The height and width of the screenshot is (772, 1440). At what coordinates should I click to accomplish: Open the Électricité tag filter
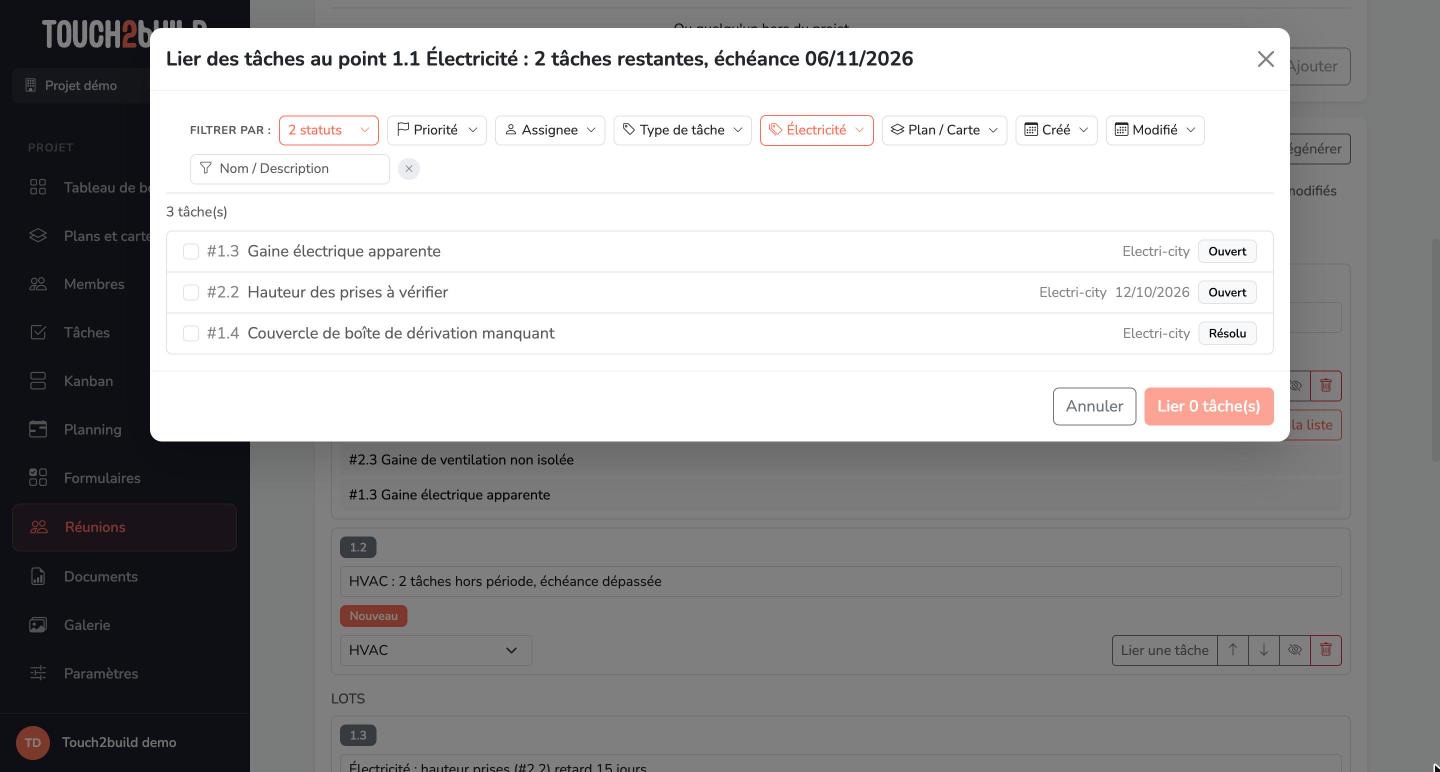(x=817, y=130)
